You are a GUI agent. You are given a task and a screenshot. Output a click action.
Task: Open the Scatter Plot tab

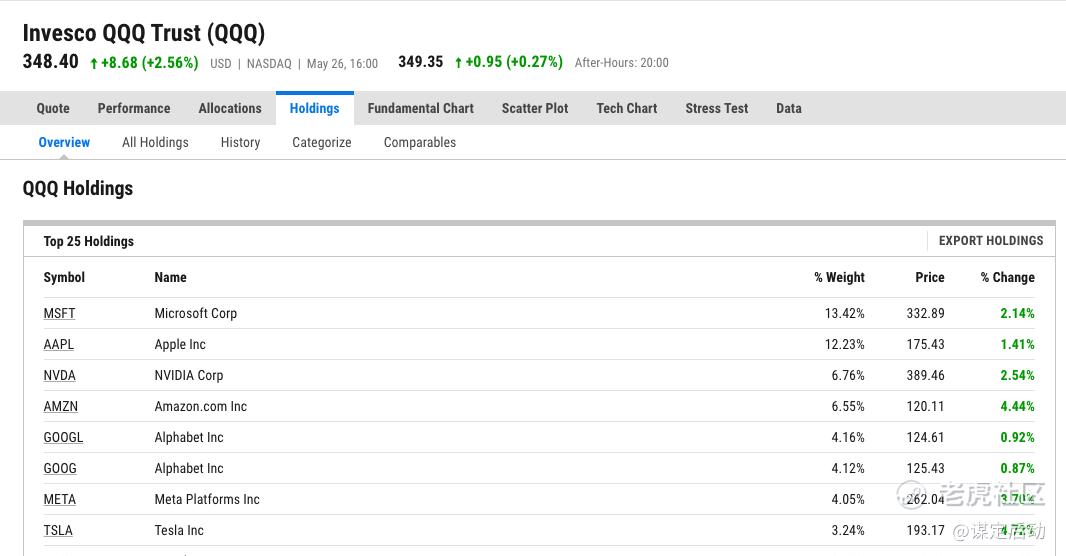[x=535, y=108]
